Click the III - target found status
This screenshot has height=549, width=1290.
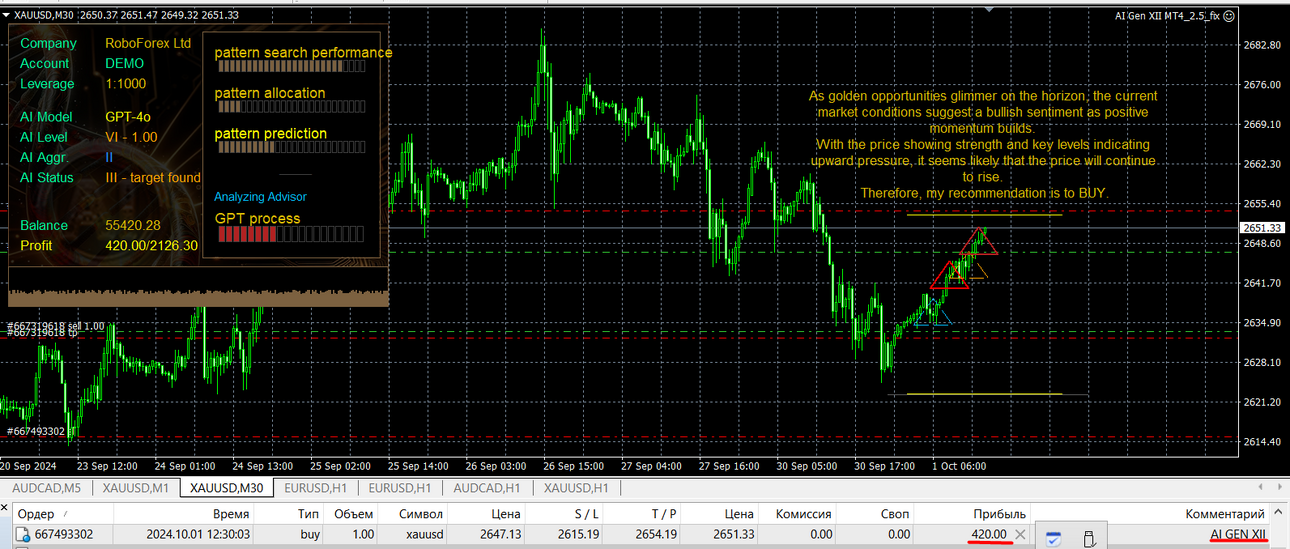pos(153,177)
